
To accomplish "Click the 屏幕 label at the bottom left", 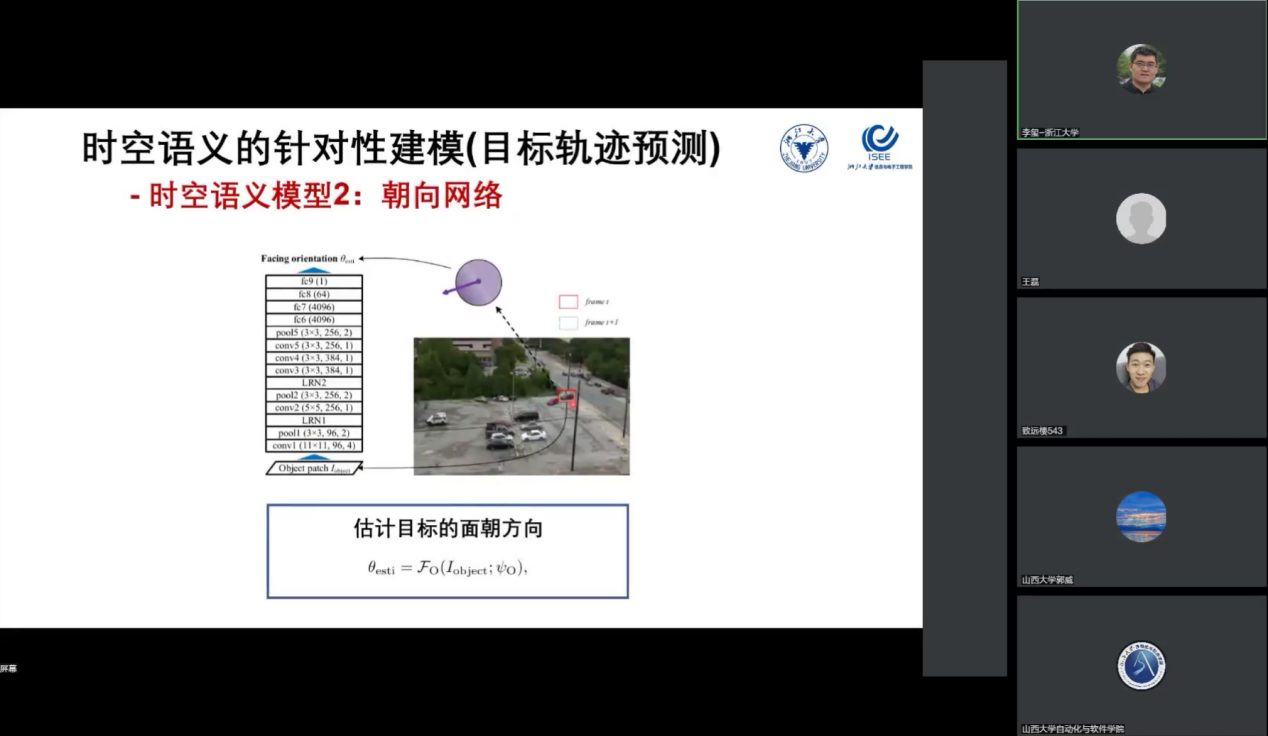I will pyautogui.click(x=8, y=668).
